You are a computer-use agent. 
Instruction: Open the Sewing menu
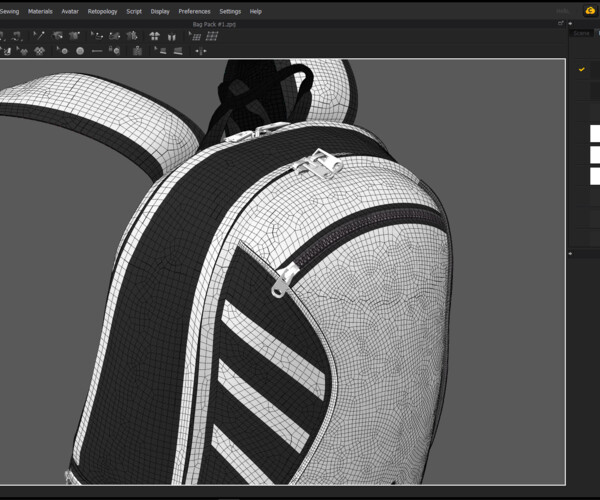click(x=9, y=11)
